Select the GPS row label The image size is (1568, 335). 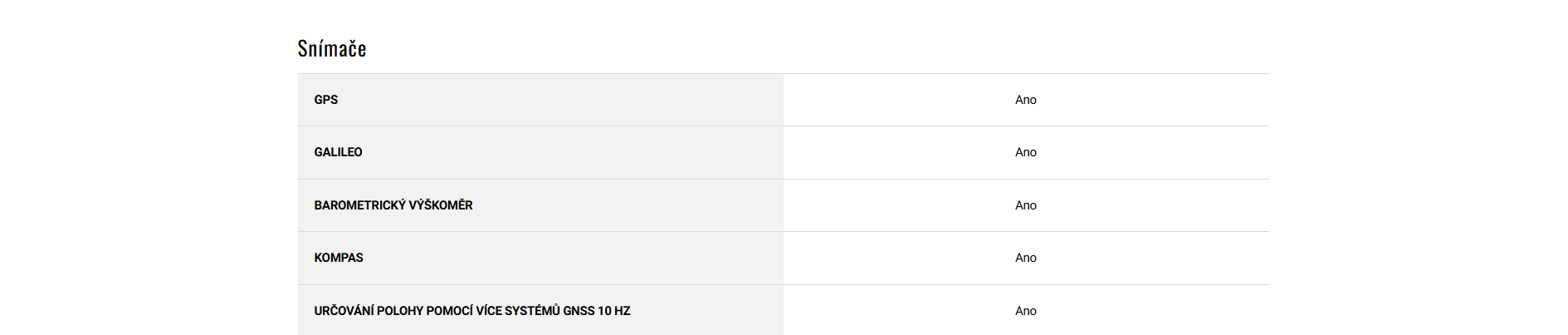(326, 100)
